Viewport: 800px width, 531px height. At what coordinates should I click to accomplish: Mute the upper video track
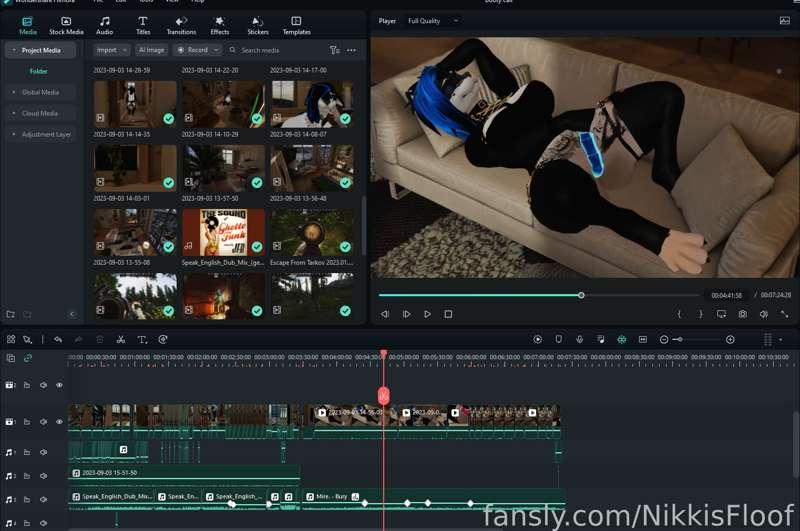43,385
